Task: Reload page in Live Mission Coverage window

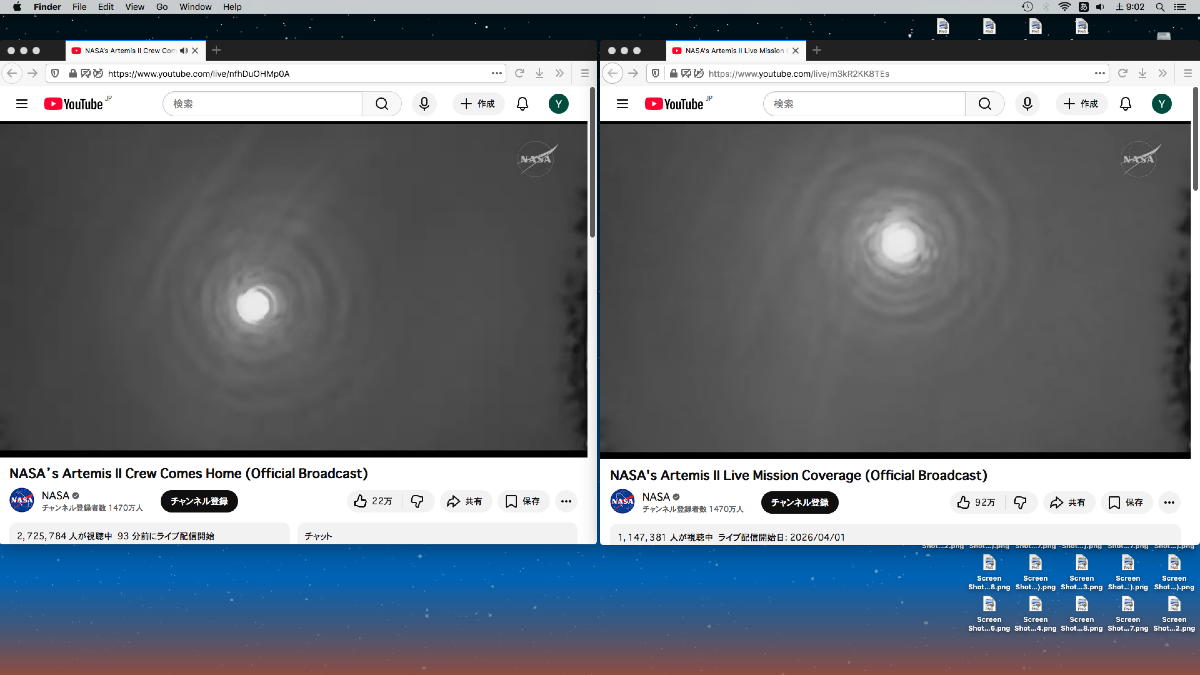Action: [1122, 73]
